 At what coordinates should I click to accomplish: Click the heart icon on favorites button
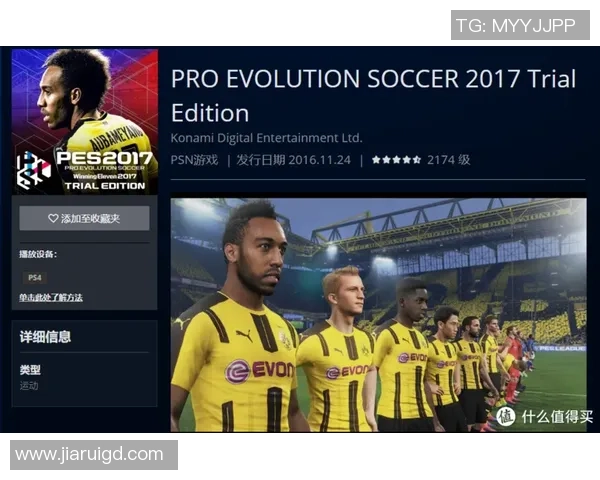tap(53, 218)
